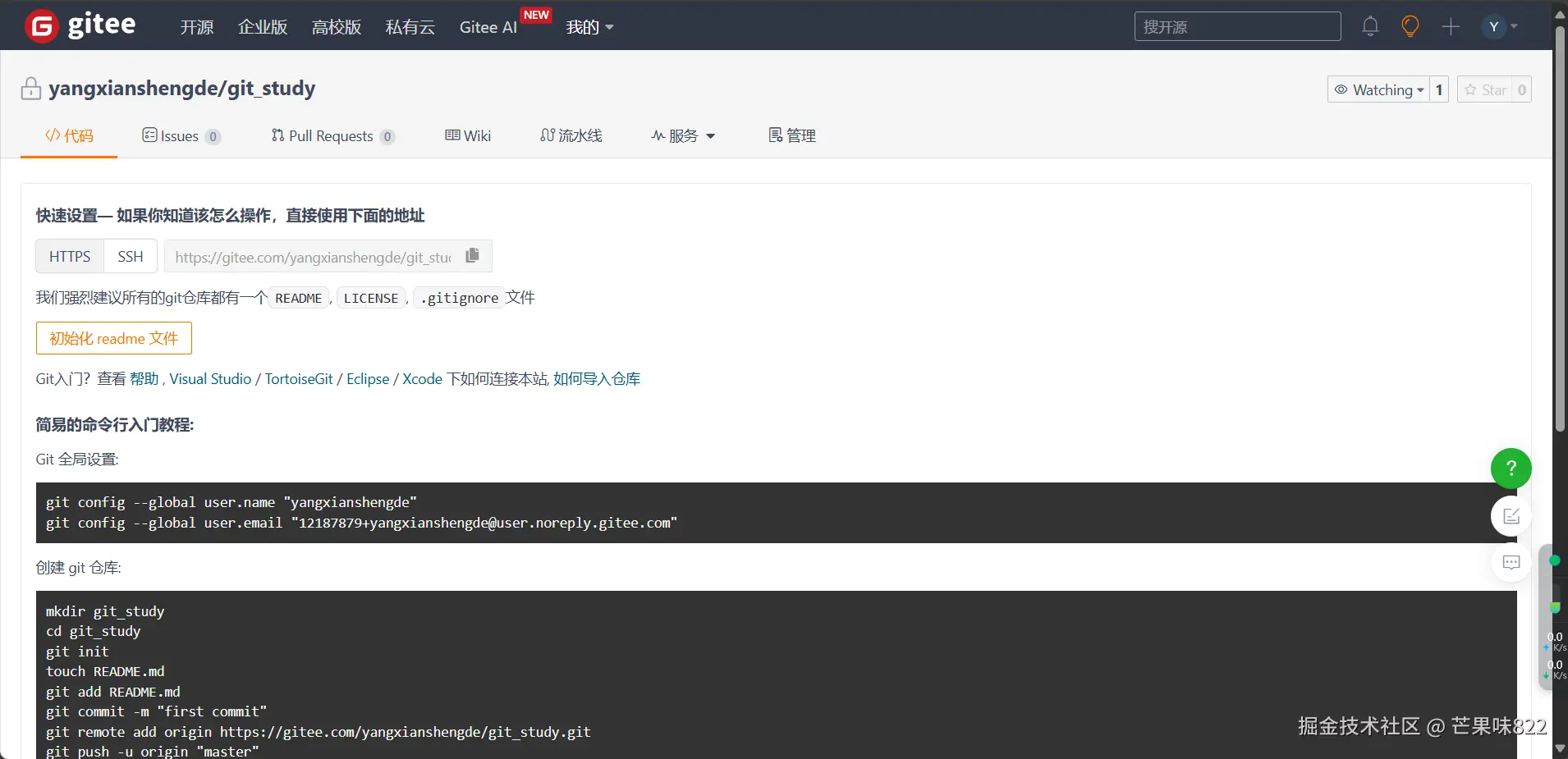The image size is (1568, 759).
Task: Click the 搜开源 search field
Action: (x=1238, y=26)
